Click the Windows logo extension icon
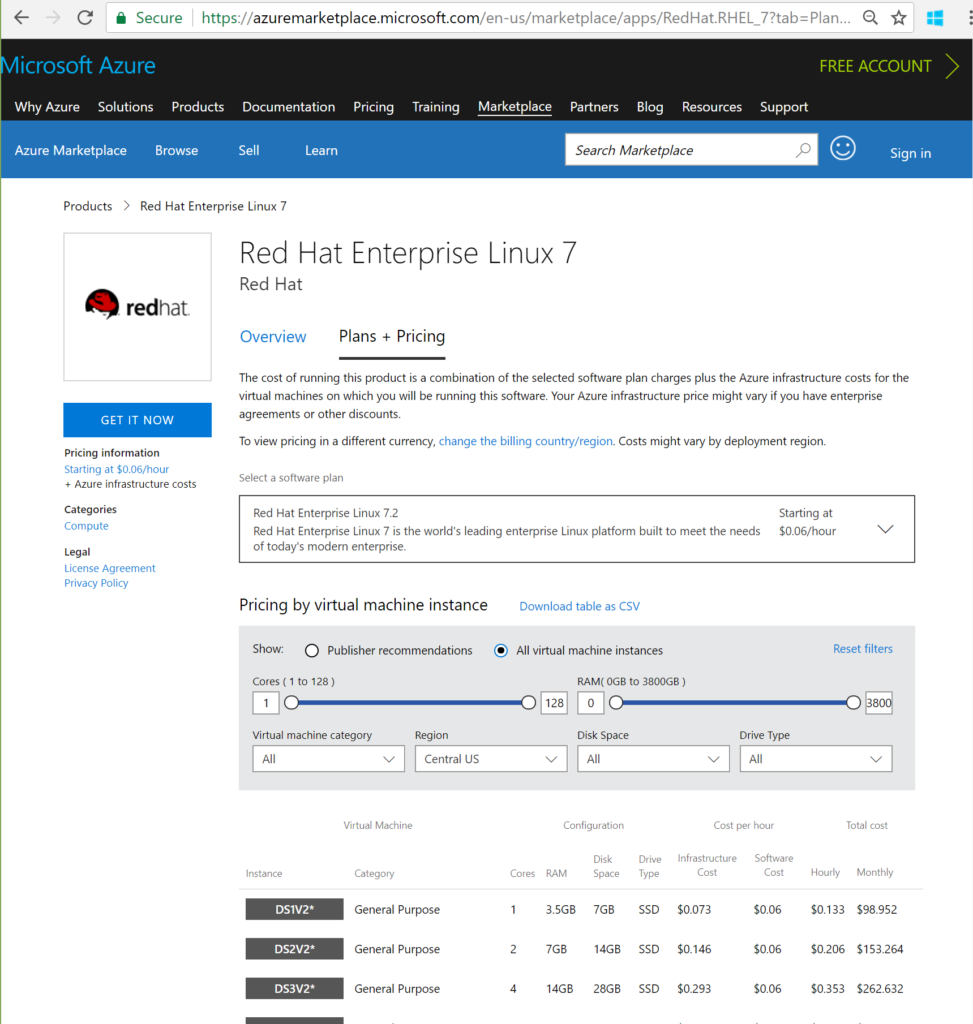The height and width of the screenshot is (1024, 973). [x=935, y=18]
